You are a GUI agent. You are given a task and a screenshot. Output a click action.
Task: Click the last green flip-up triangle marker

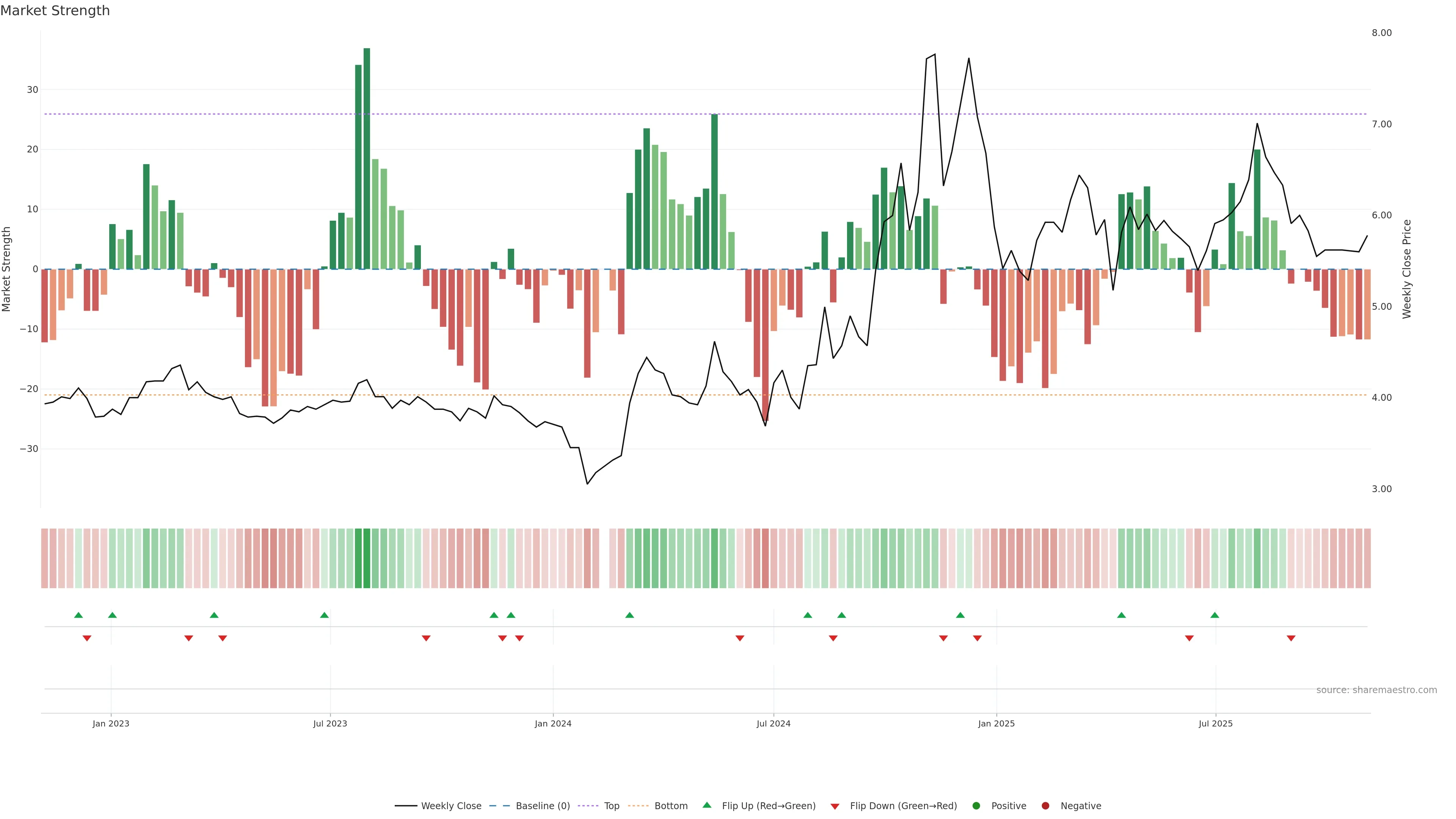(x=1214, y=615)
